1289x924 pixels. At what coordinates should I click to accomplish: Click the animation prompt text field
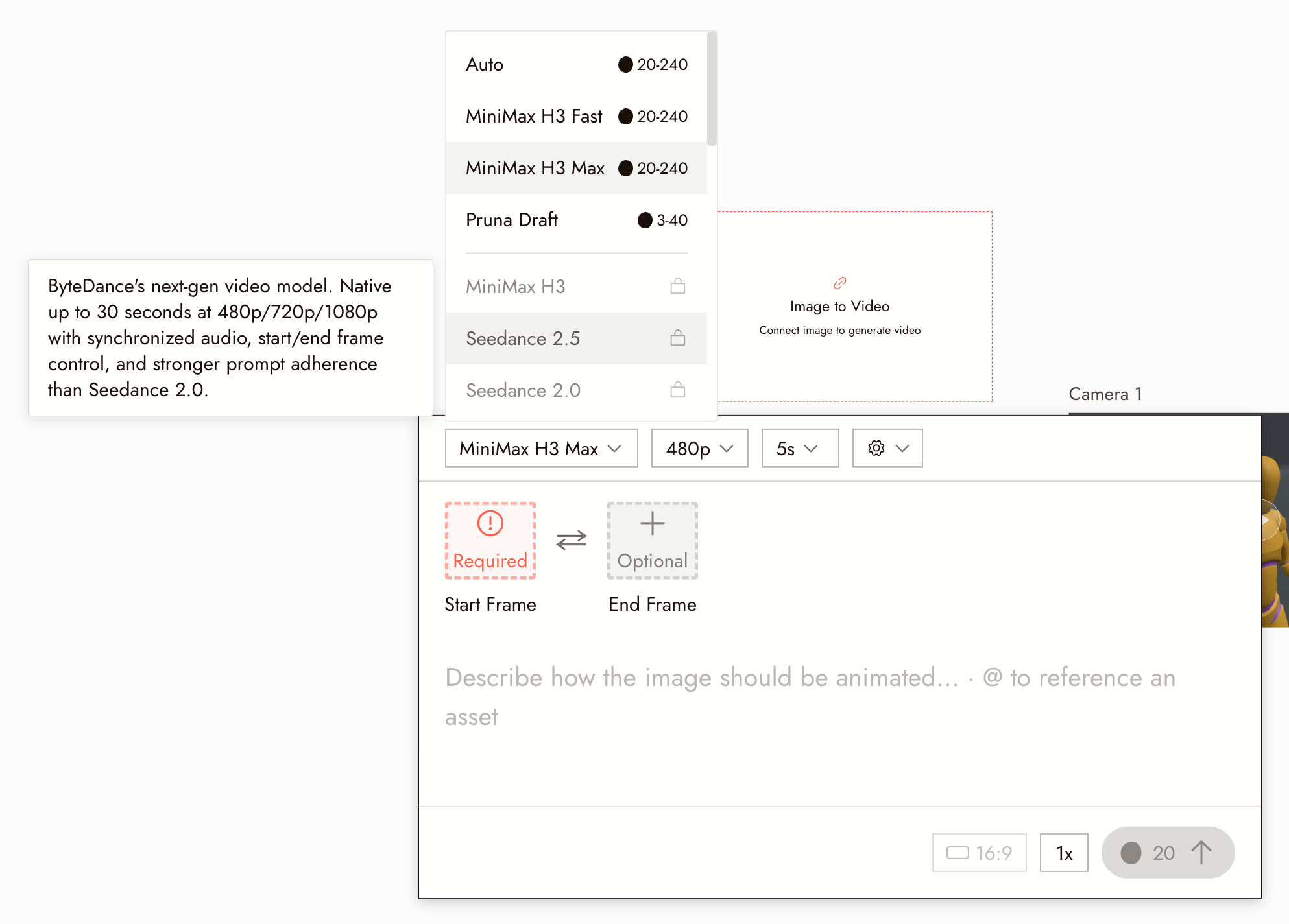(839, 697)
